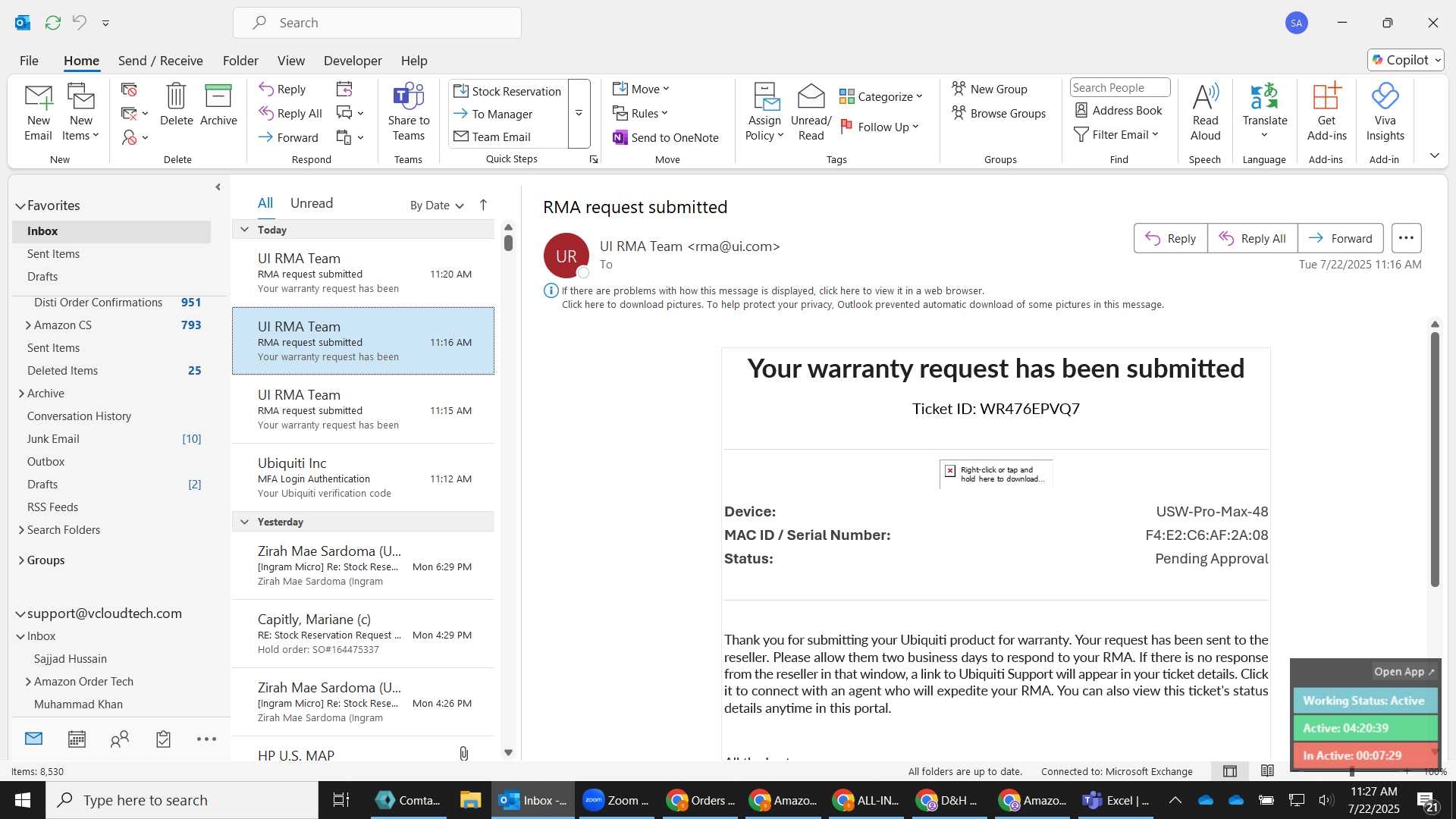Image resolution: width=1456 pixels, height=819 pixels.
Task: Open the View tab
Action: point(290,61)
